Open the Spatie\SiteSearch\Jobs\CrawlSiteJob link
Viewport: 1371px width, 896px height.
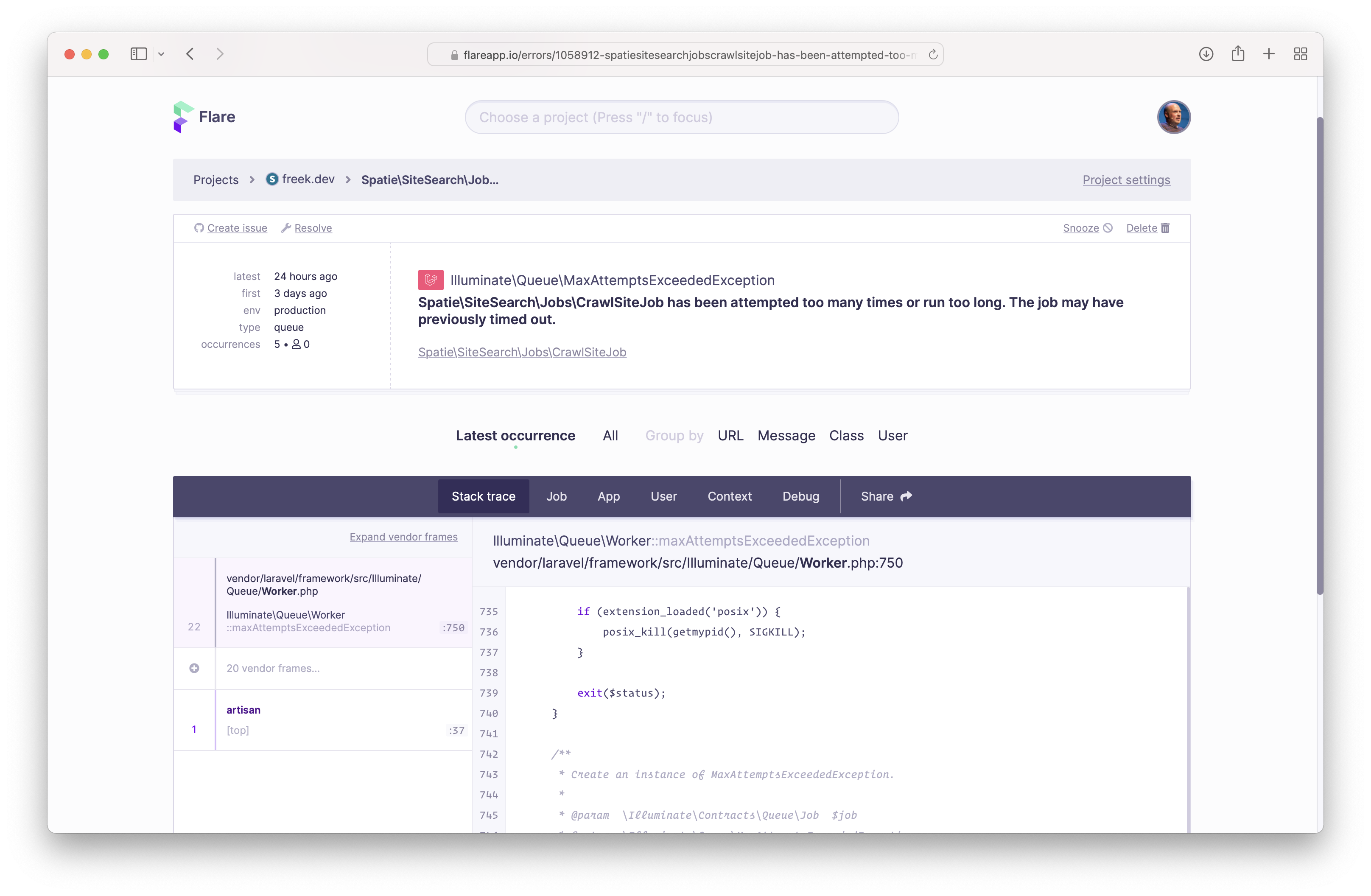(522, 352)
